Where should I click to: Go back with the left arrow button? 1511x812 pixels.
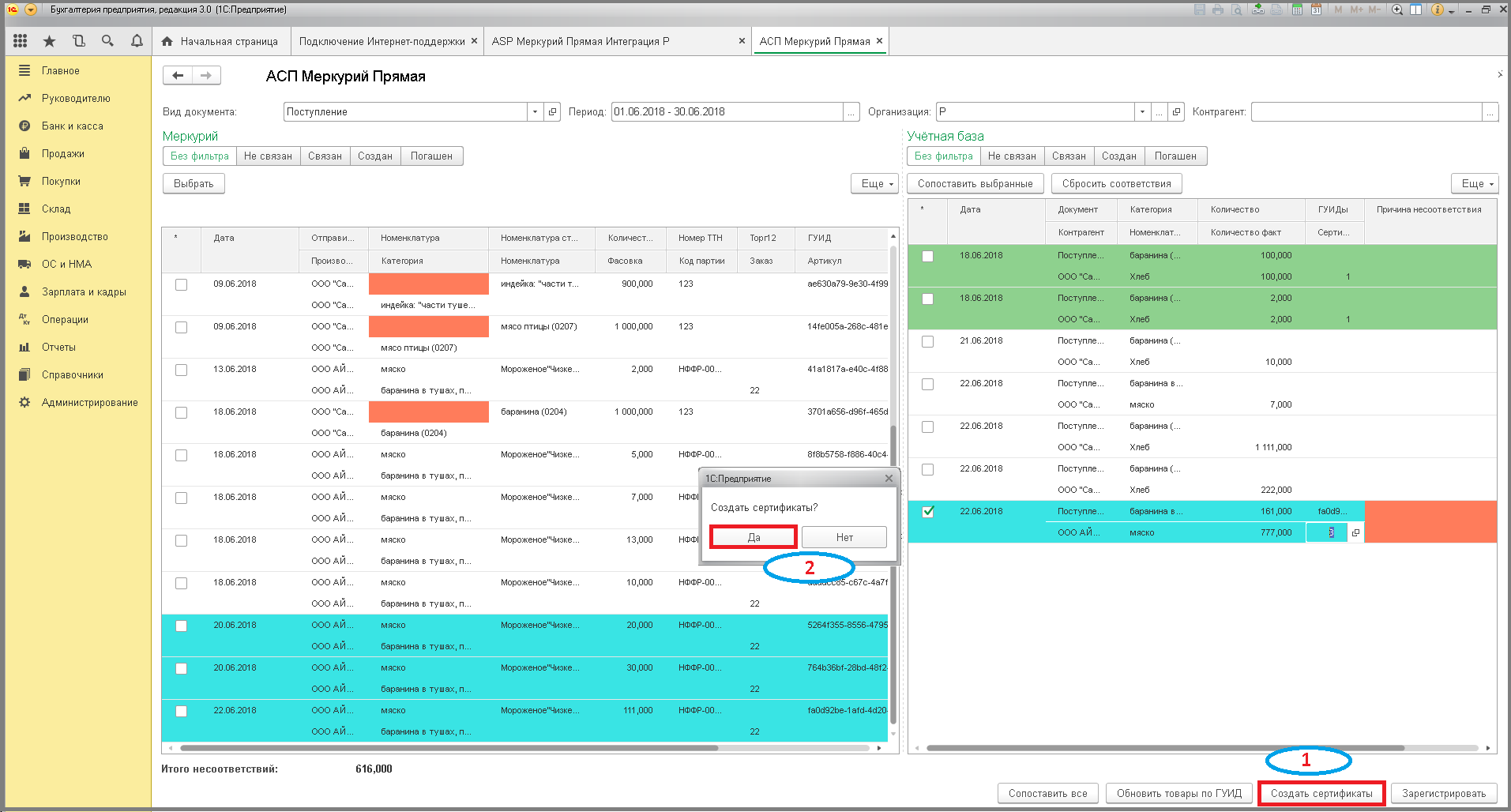178,75
